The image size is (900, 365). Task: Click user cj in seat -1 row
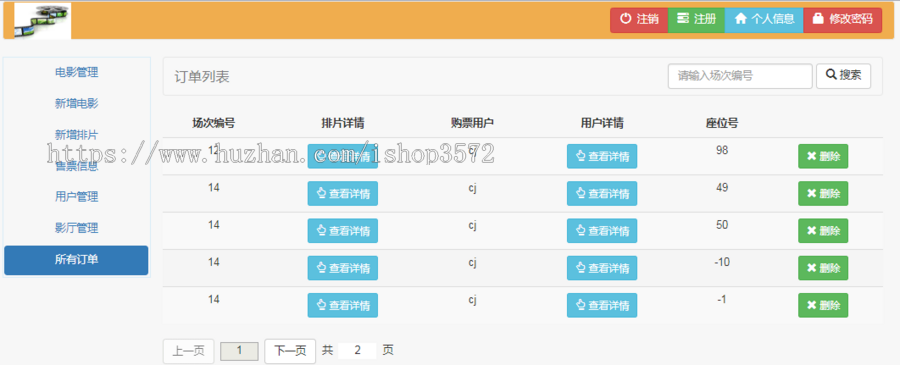point(472,300)
